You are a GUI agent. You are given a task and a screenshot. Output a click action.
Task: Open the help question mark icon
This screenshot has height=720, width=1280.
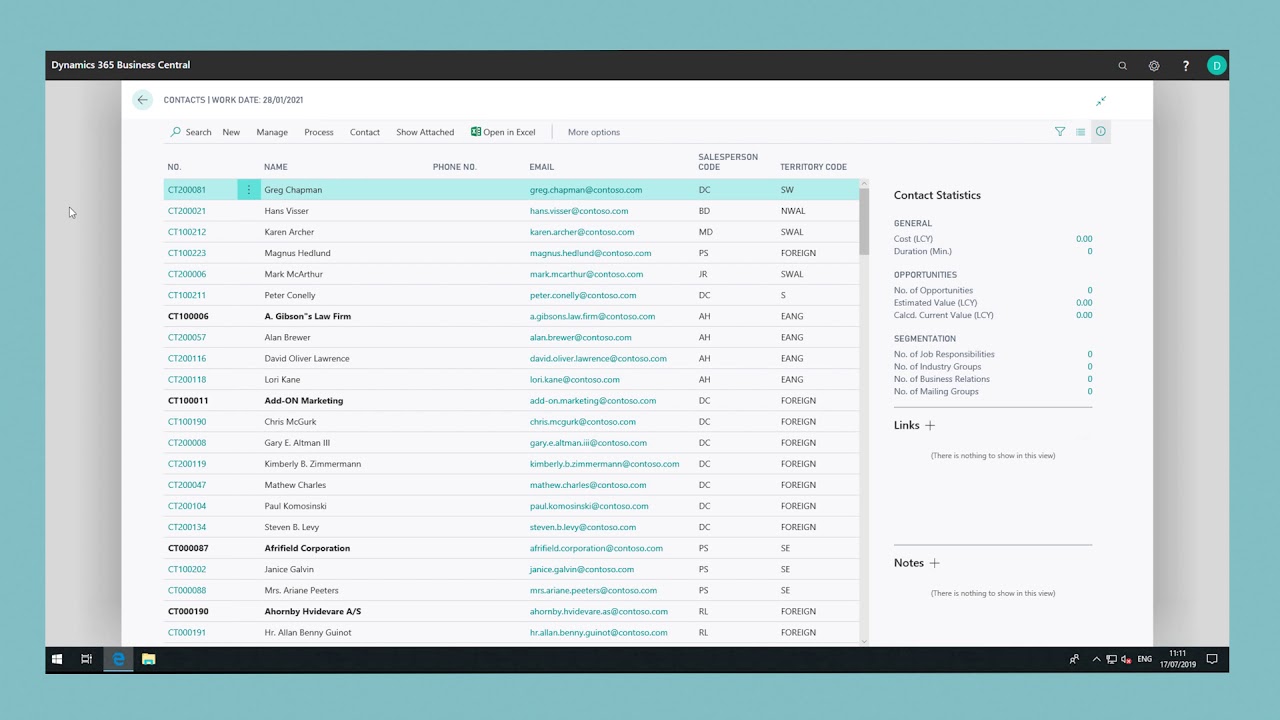pos(1186,65)
